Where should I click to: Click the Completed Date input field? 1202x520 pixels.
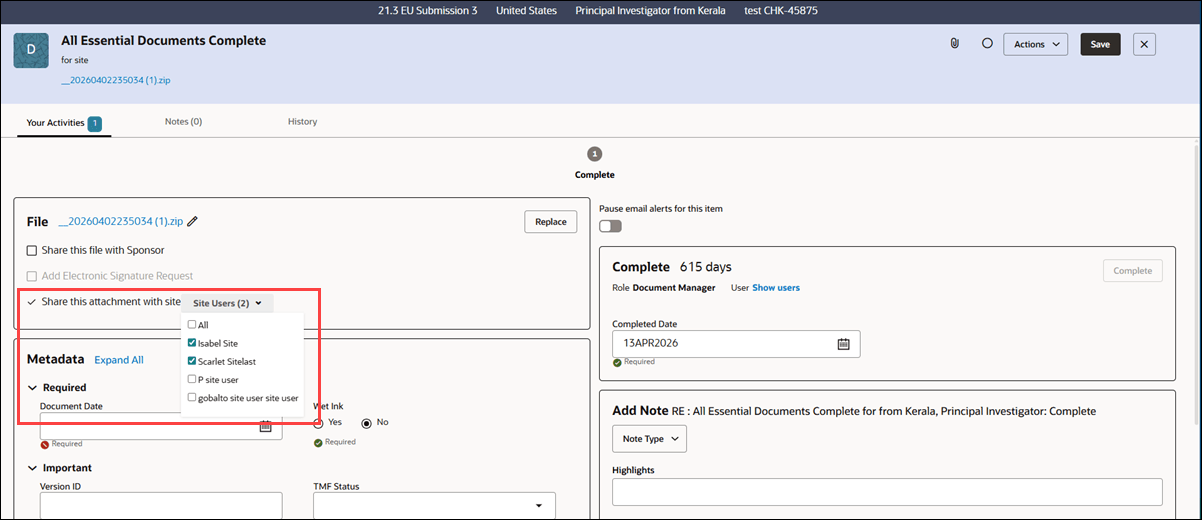[736, 343]
